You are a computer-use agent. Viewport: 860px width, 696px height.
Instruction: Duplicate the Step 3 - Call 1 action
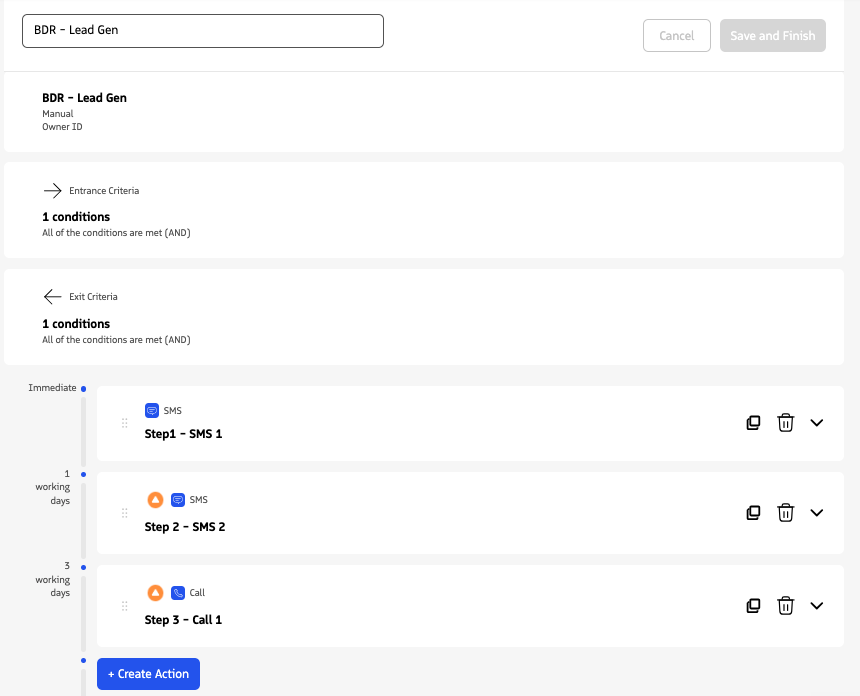(x=753, y=606)
